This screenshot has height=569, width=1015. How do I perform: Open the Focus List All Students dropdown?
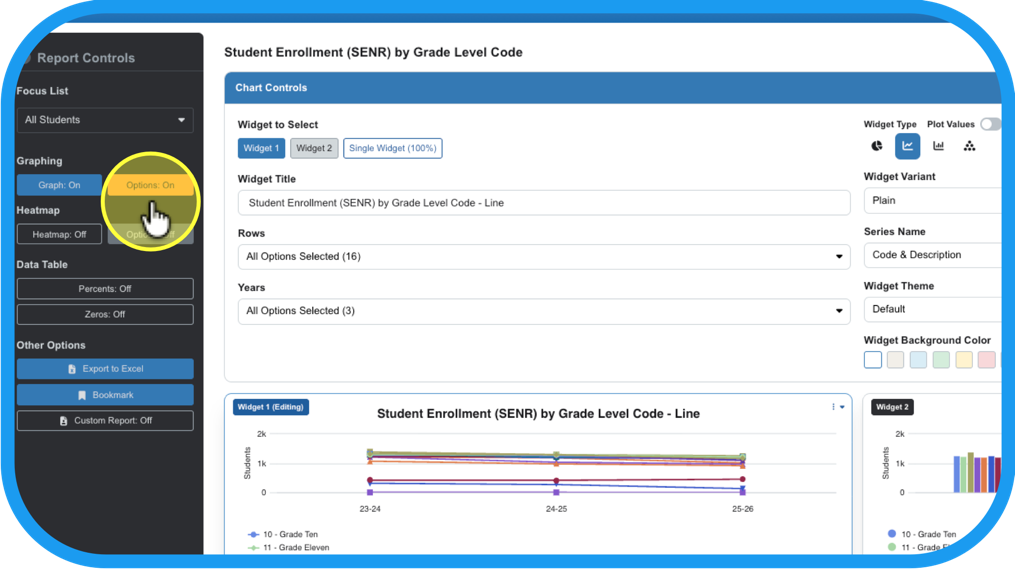(105, 120)
